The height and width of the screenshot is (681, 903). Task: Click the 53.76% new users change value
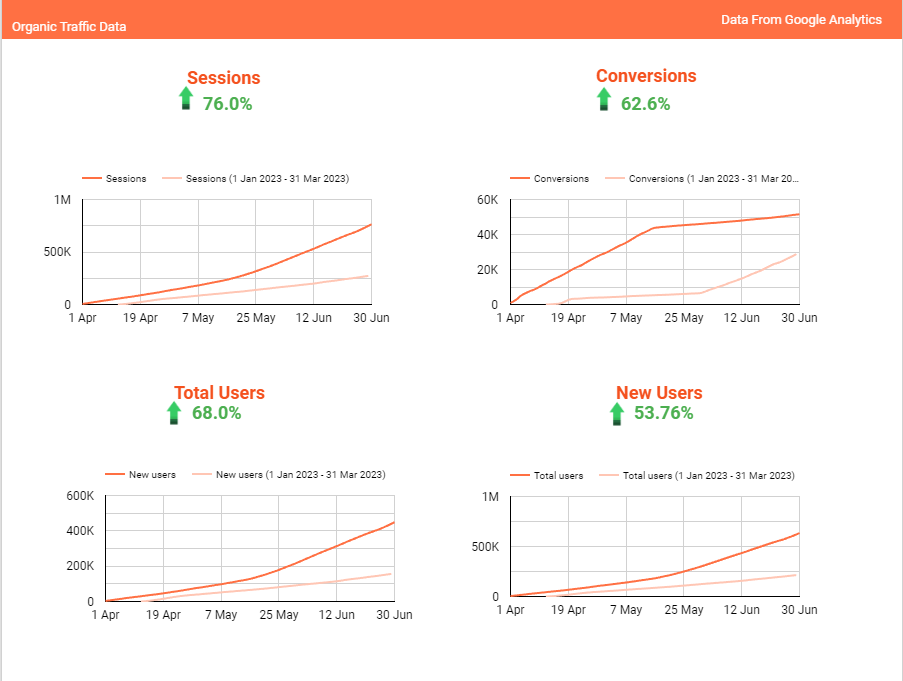pos(663,413)
